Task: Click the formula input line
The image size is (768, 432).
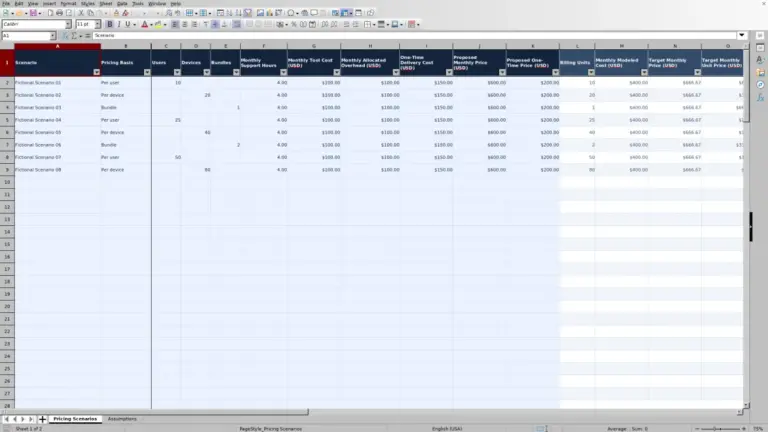Action: (x=414, y=35)
